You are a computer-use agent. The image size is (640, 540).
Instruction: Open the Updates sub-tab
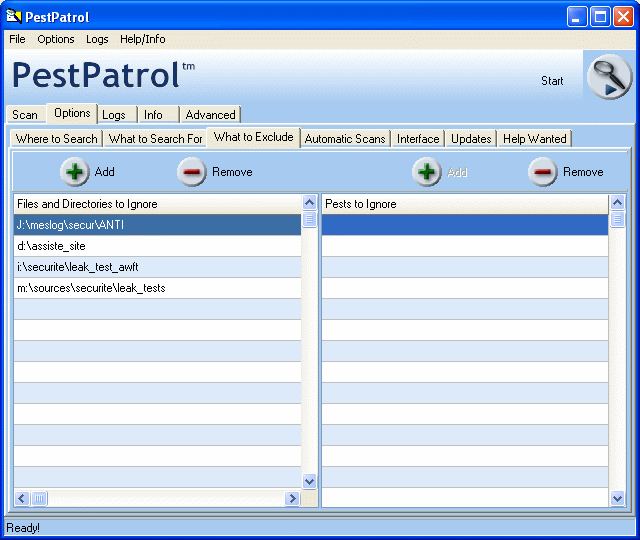471,139
